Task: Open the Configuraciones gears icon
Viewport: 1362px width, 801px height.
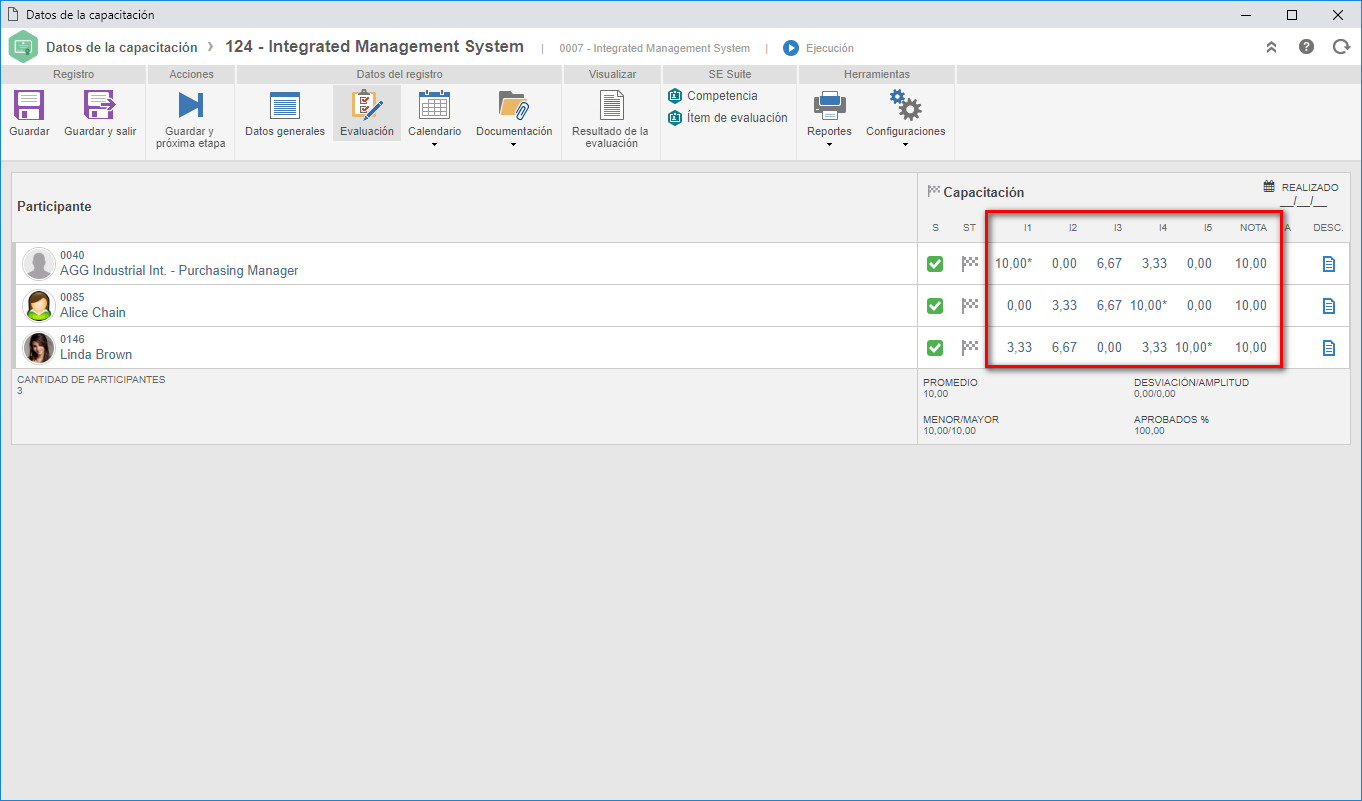Action: (905, 105)
